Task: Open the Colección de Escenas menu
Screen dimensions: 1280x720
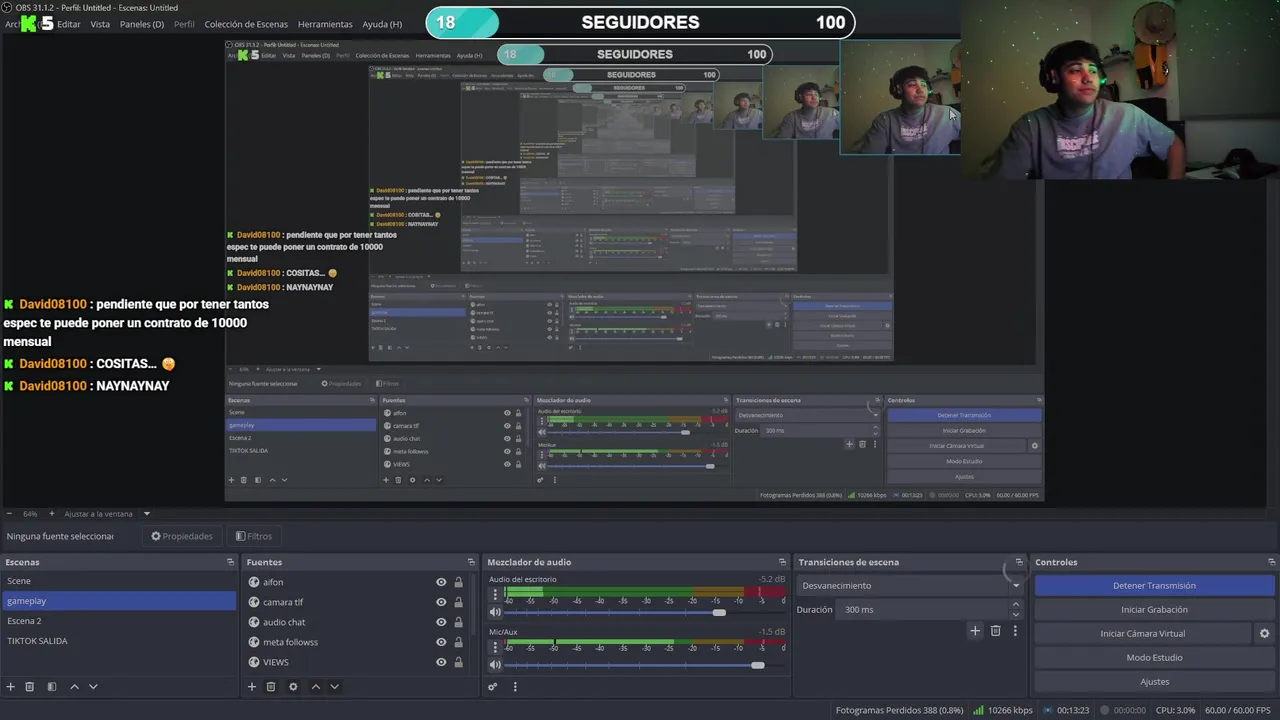Action: 246,24
